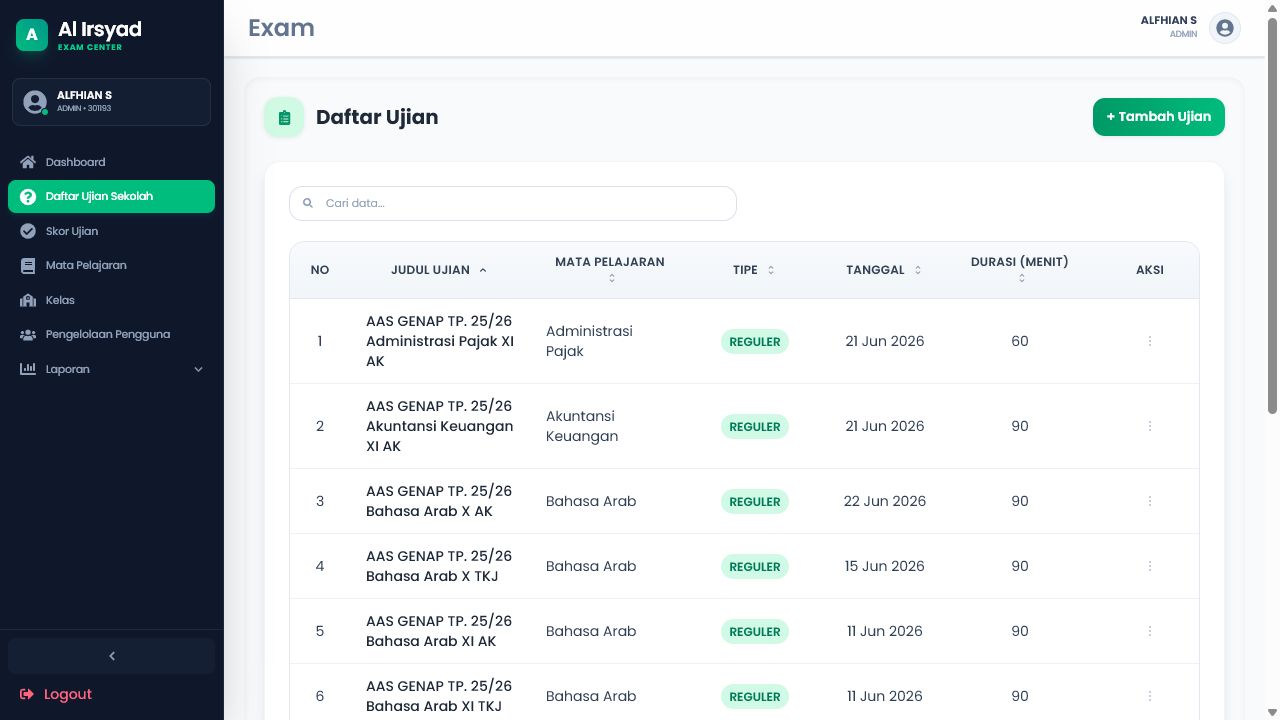This screenshot has height=720, width=1280.
Task: Click the Al Irsyad Exam Center title
Action: coord(99,35)
